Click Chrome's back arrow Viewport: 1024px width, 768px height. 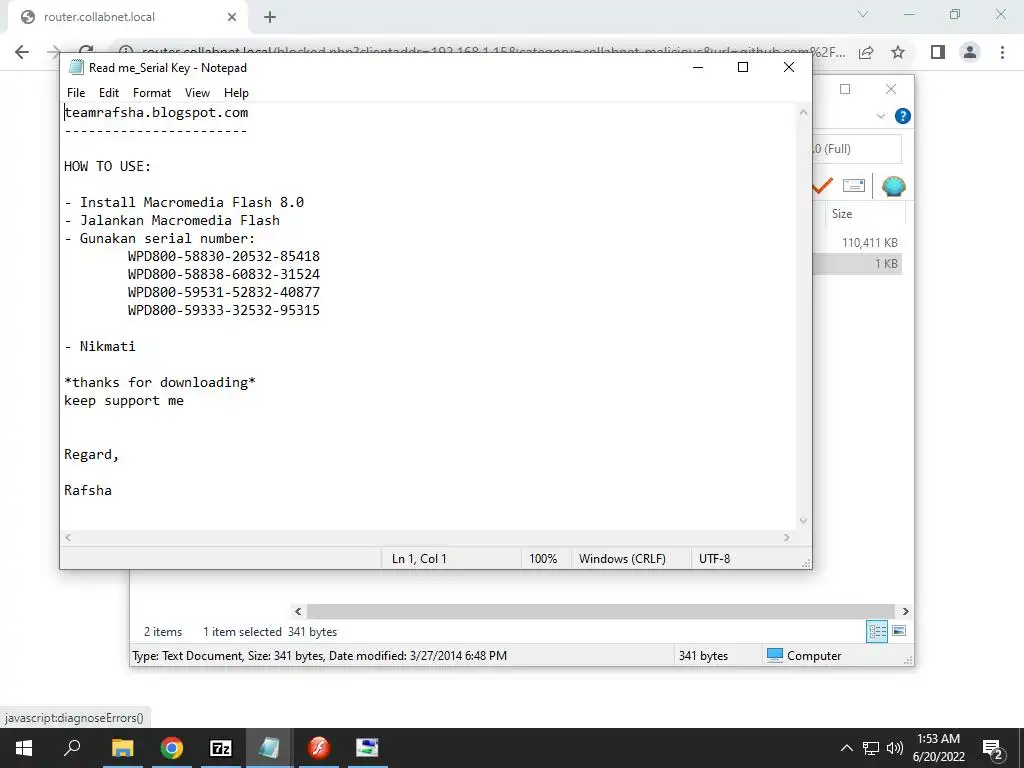22,52
